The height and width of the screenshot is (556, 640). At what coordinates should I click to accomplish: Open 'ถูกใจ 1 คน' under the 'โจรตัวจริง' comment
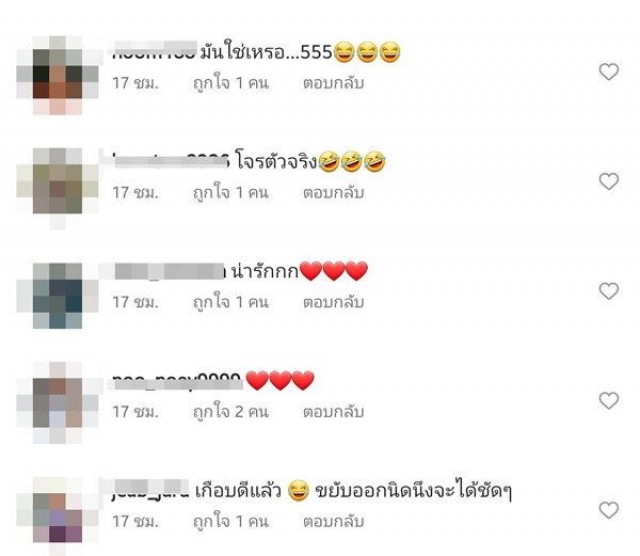(231, 193)
